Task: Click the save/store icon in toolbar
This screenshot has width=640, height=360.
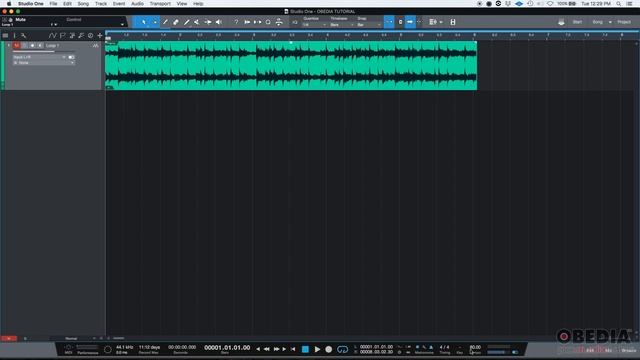Action: pos(453,22)
